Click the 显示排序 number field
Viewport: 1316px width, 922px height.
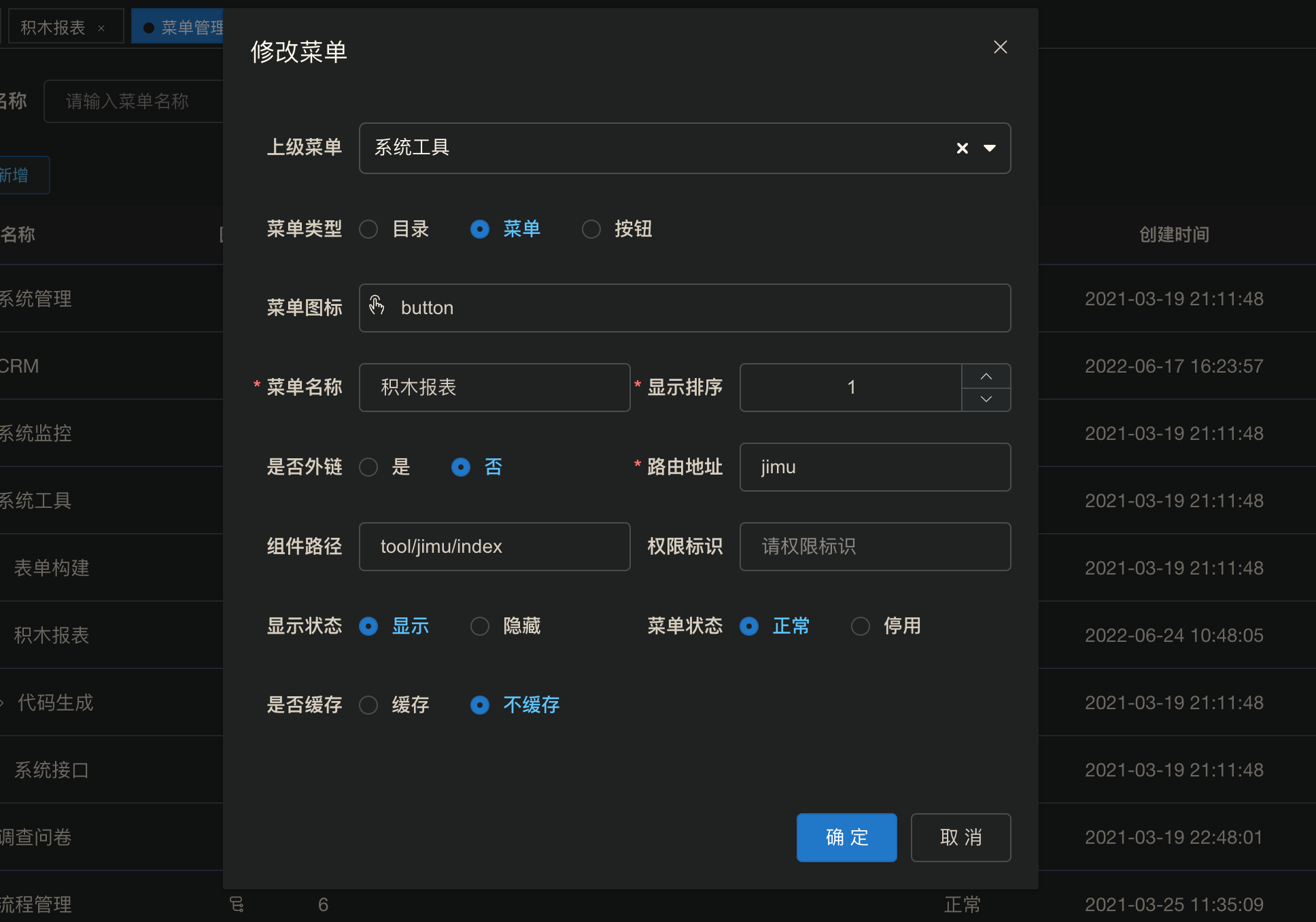pyautogui.click(x=850, y=388)
